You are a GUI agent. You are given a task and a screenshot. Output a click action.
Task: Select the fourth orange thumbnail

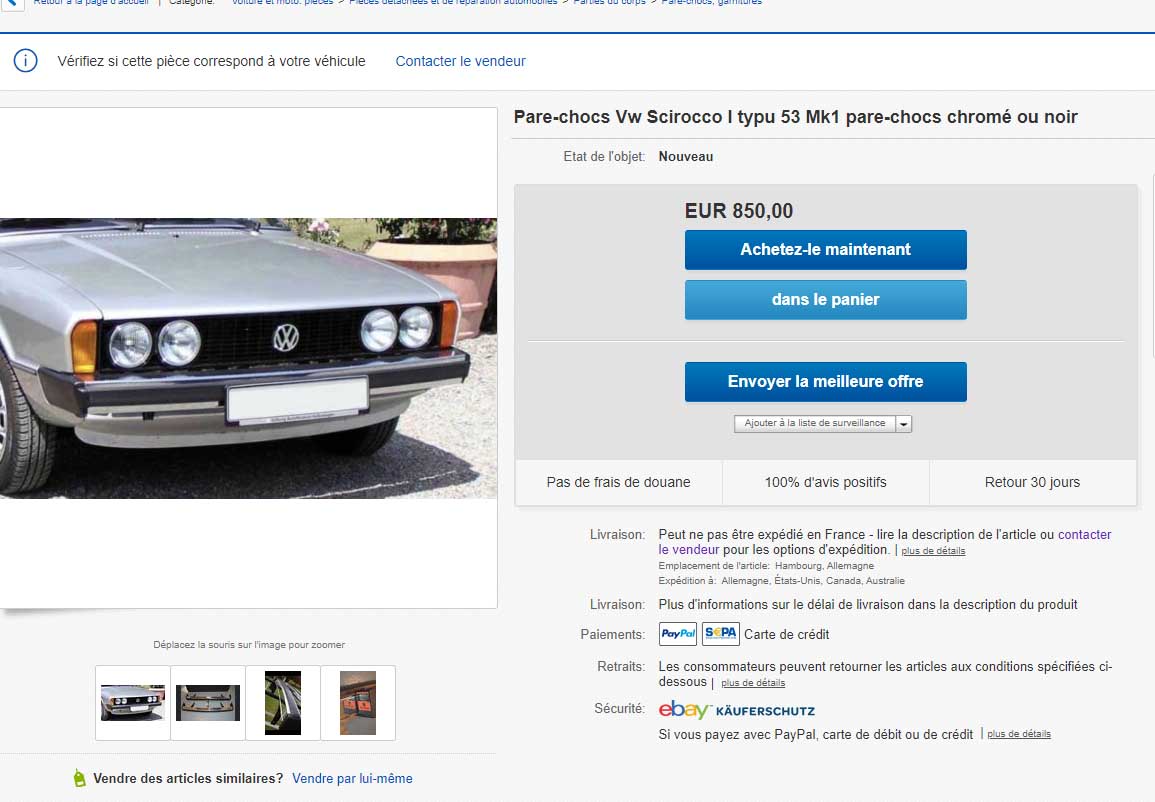pos(358,703)
